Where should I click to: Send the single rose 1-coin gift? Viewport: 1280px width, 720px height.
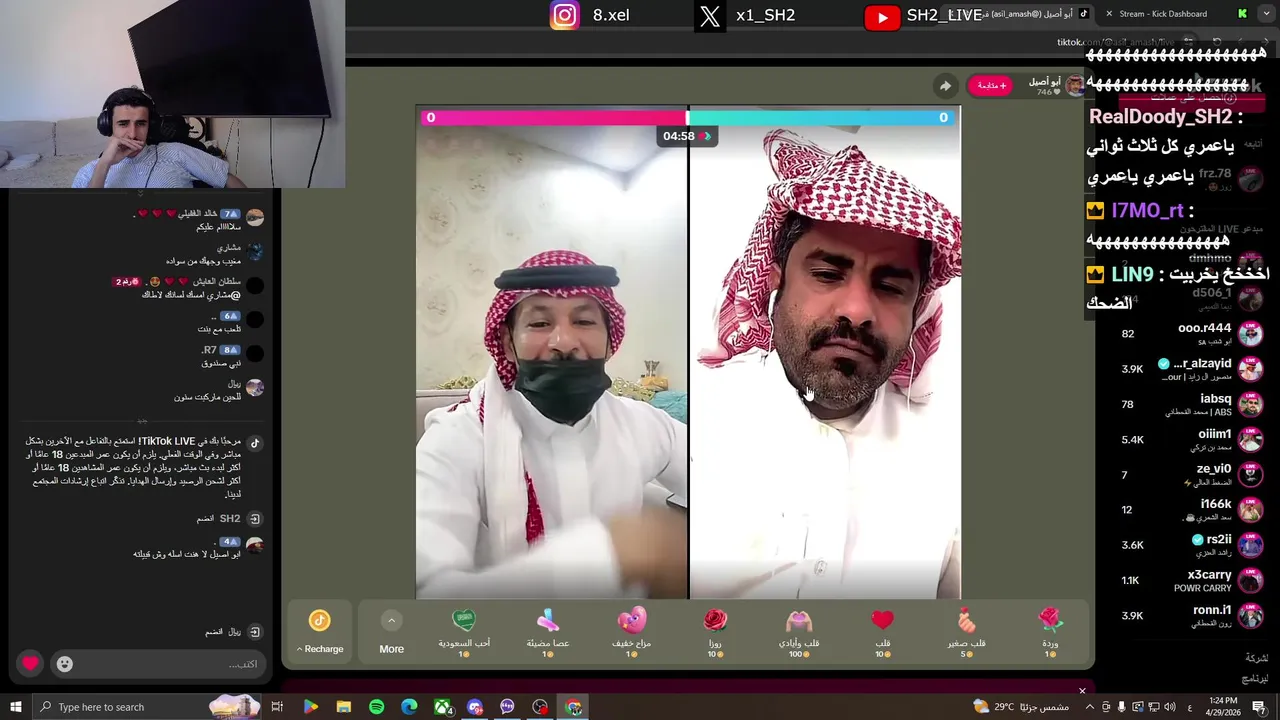coord(1049,632)
